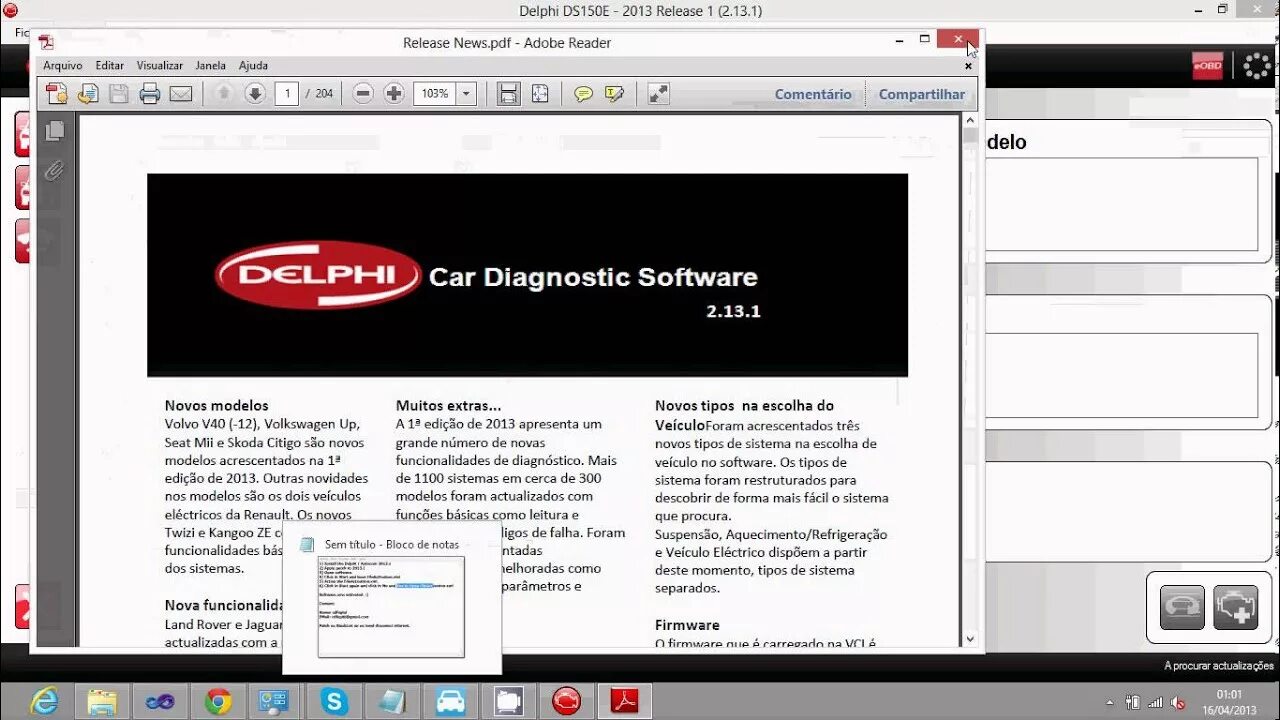
Task: Open Google Chrome from the taskbar
Action: pyautogui.click(x=218, y=702)
